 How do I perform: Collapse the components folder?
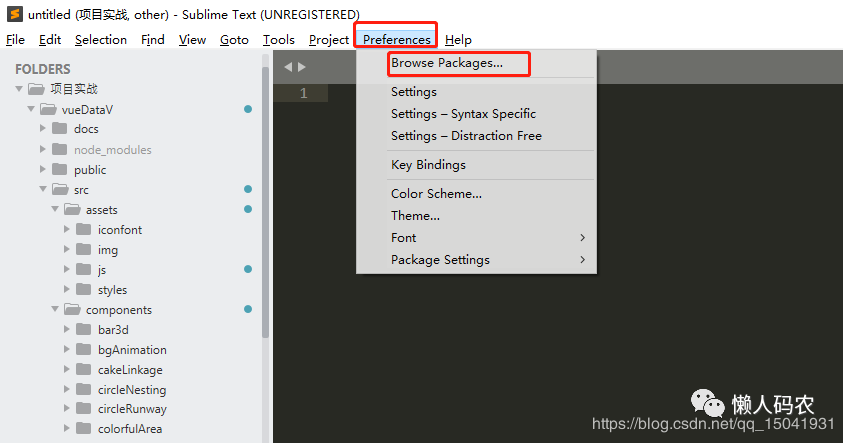55,309
